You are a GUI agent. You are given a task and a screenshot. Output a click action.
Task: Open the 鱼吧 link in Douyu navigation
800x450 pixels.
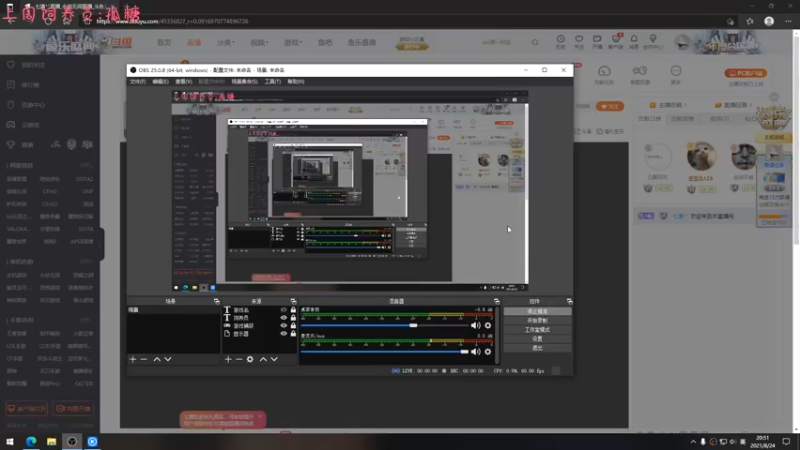[x=325, y=42]
